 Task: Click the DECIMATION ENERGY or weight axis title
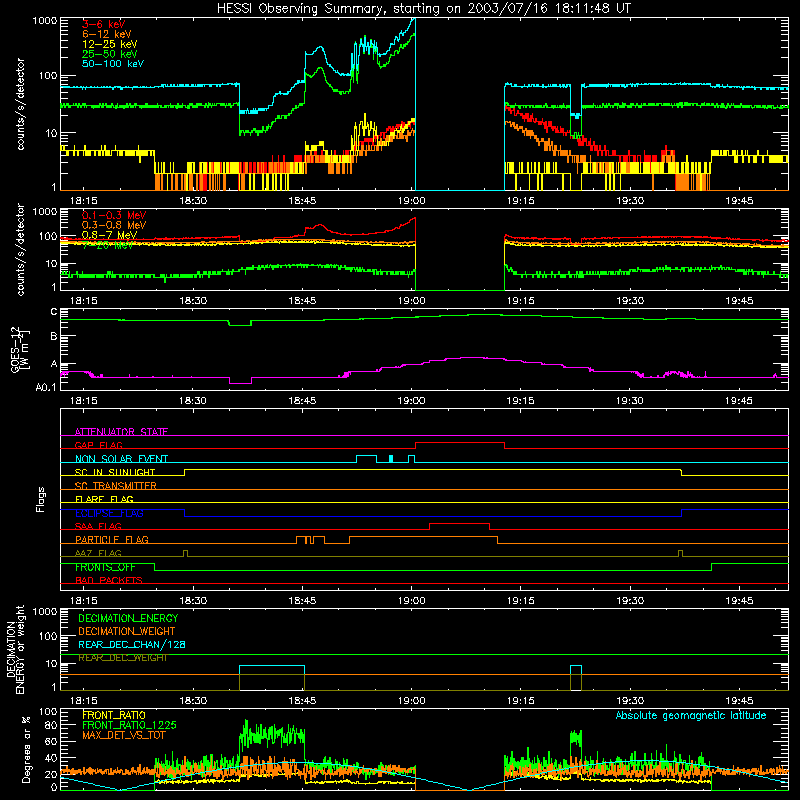click(x=16, y=650)
